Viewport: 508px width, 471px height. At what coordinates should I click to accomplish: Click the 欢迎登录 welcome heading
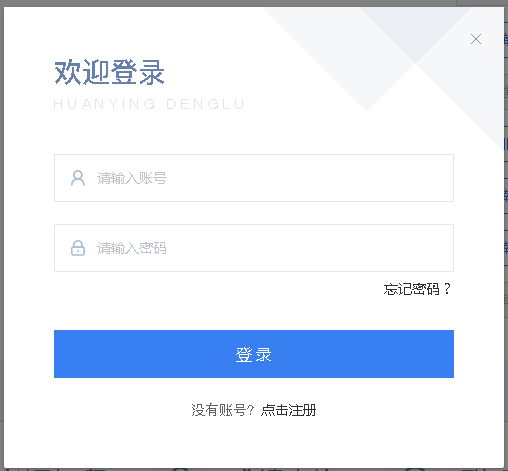[109, 72]
